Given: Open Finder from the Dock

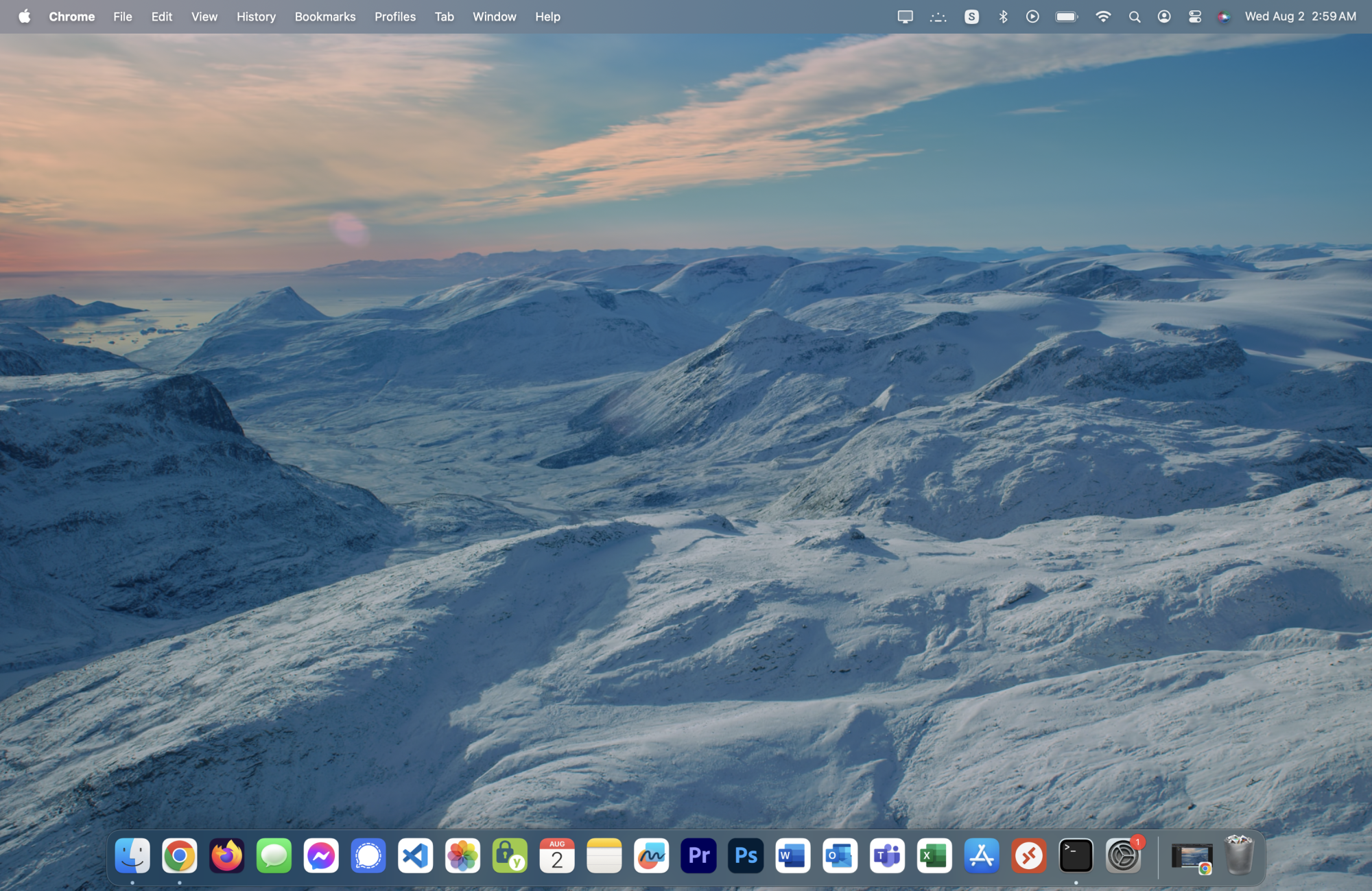Looking at the screenshot, I should (132, 855).
